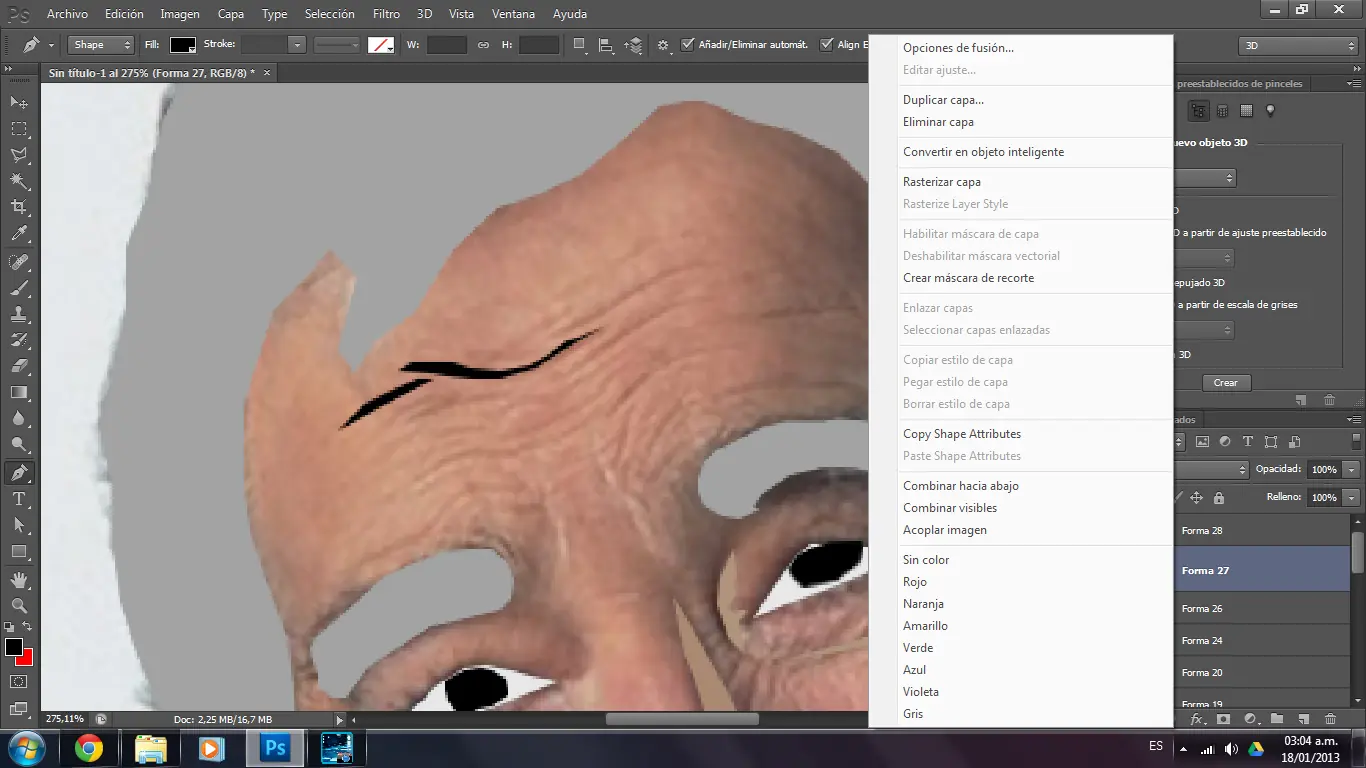The image size is (1366, 768).
Task: Open the Shape tool mode dropdown
Action: click(x=101, y=45)
